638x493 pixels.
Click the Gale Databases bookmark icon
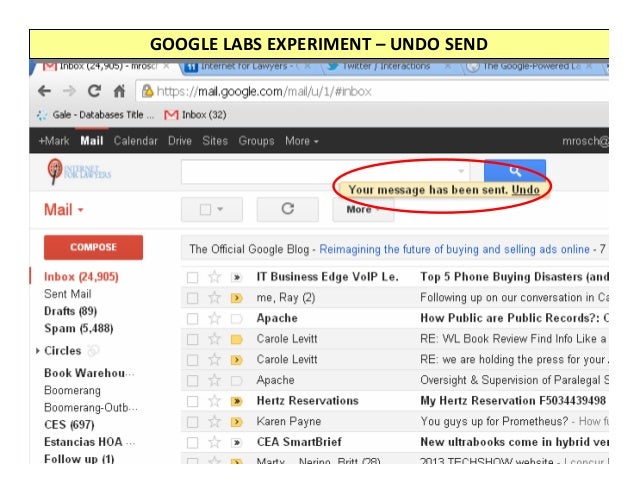42,115
